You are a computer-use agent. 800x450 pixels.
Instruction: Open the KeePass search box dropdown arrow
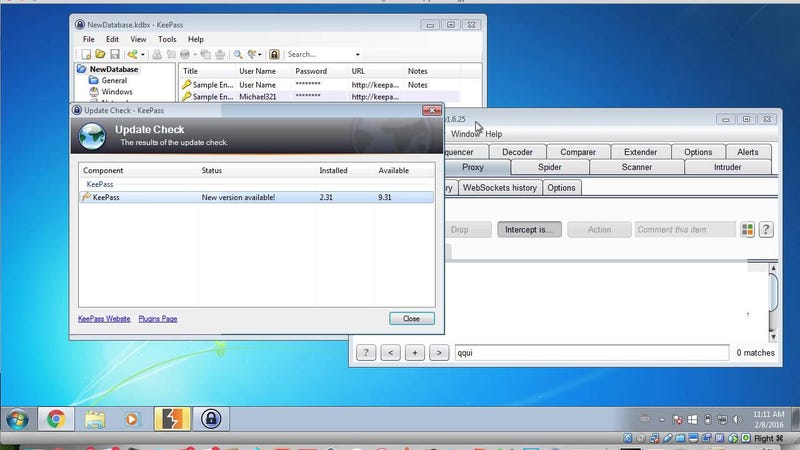[x=358, y=54]
